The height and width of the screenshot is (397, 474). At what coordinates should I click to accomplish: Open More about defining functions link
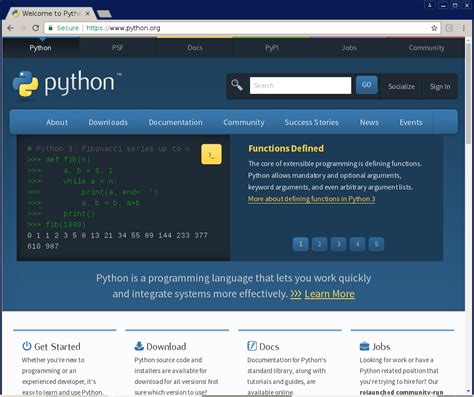[x=311, y=199]
